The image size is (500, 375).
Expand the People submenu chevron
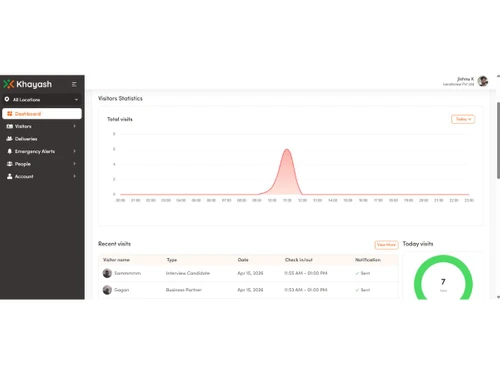[x=74, y=164]
